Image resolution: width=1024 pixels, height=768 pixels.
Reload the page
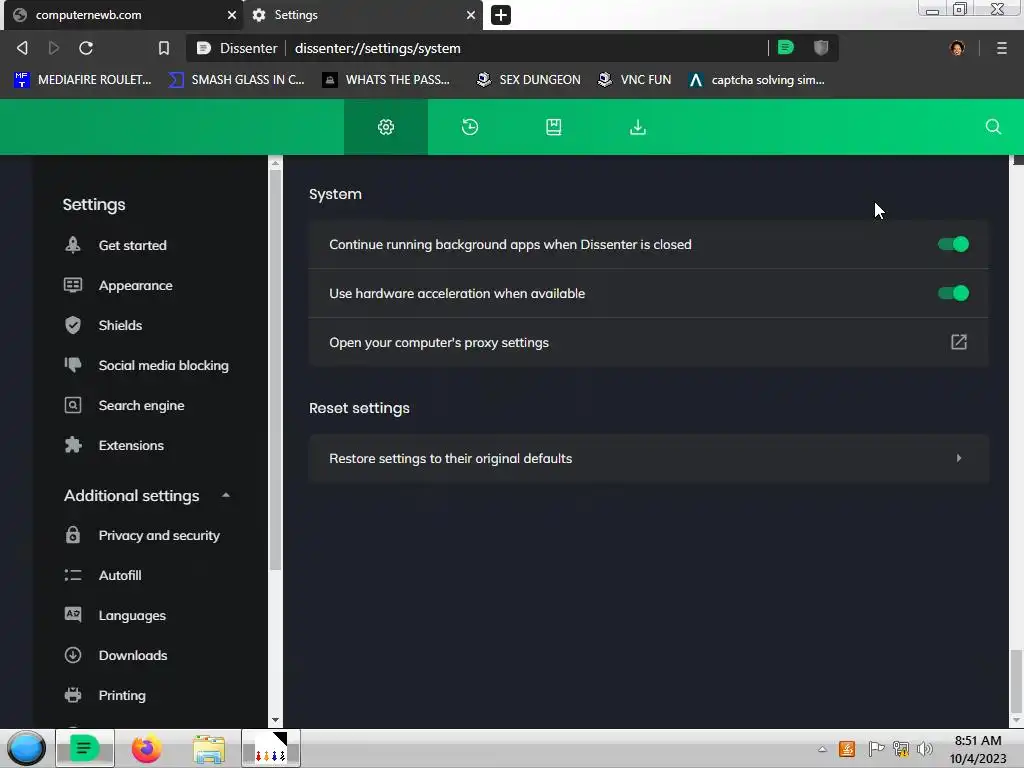tap(86, 48)
